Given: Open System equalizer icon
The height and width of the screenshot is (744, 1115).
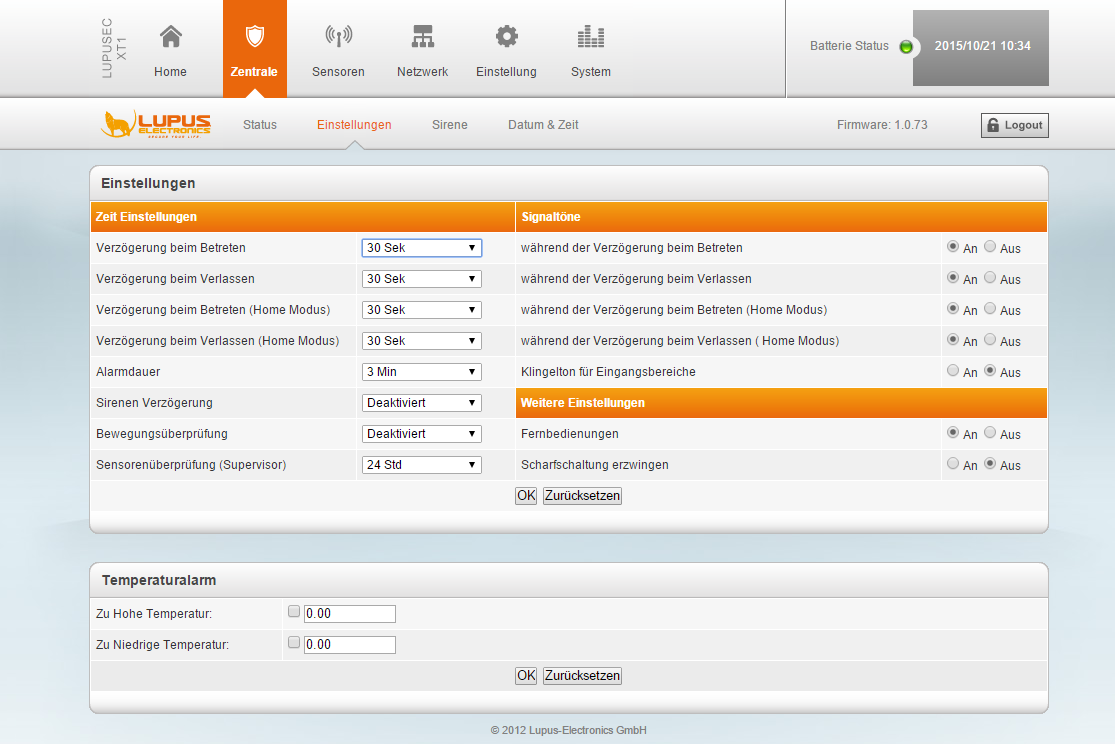Looking at the screenshot, I should click(x=591, y=38).
